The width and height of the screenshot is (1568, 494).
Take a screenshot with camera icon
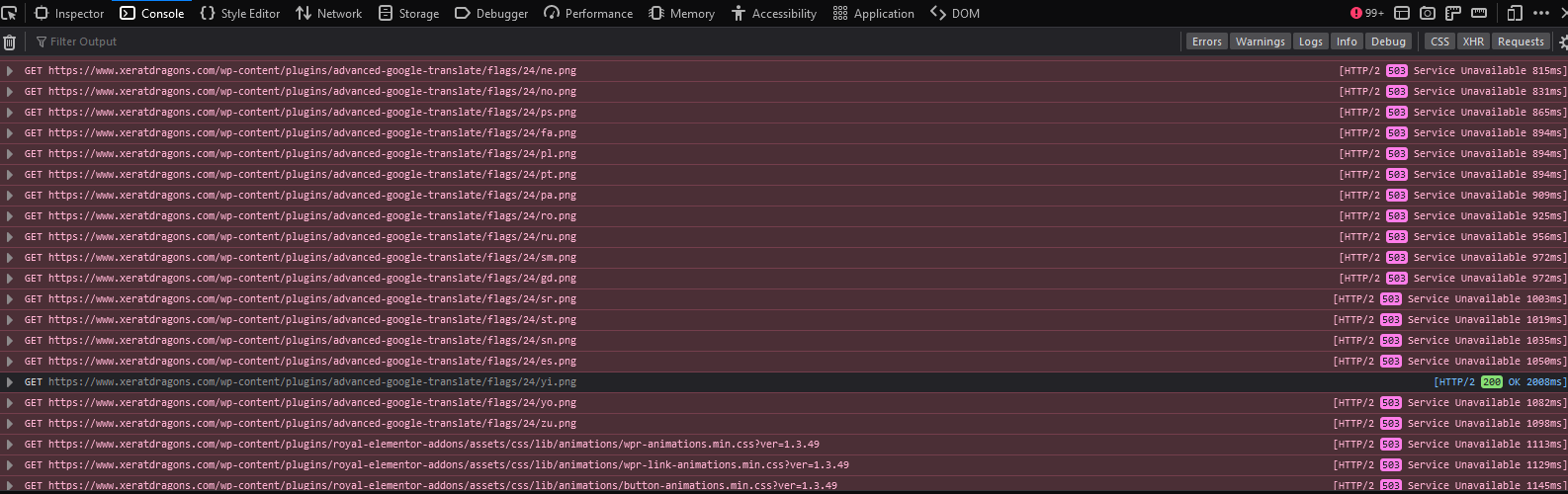pos(1428,14)
